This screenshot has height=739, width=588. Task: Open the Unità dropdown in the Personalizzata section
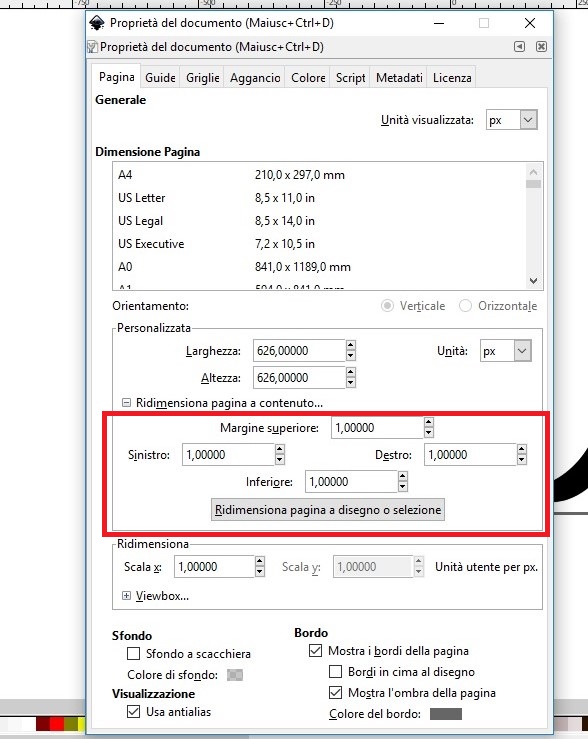pyautogui.click(x=522, y=351)
